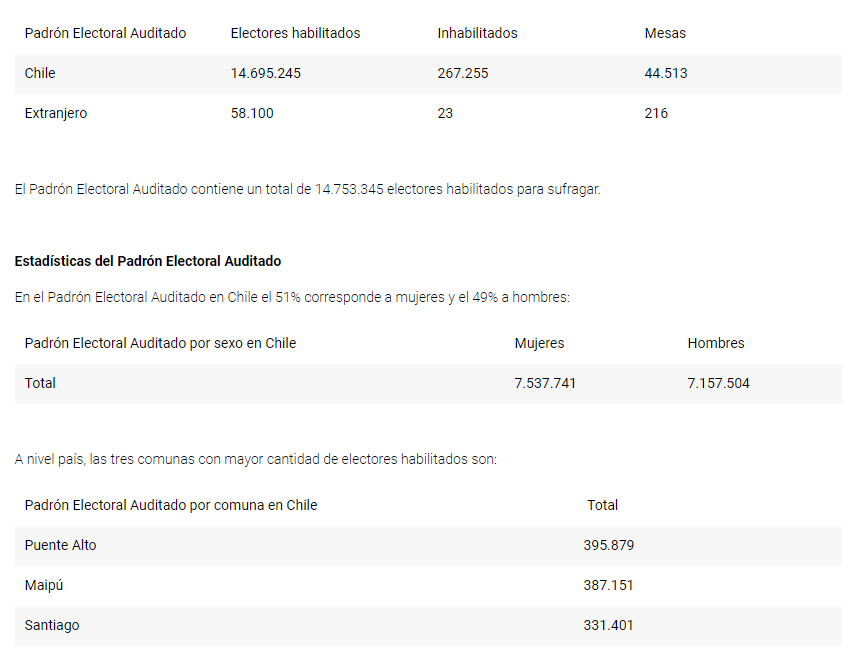The width and height of the screenshot is (857, 672).
Task: Click the 44.513 mesas cell
Action: click(x=666, y=73)
